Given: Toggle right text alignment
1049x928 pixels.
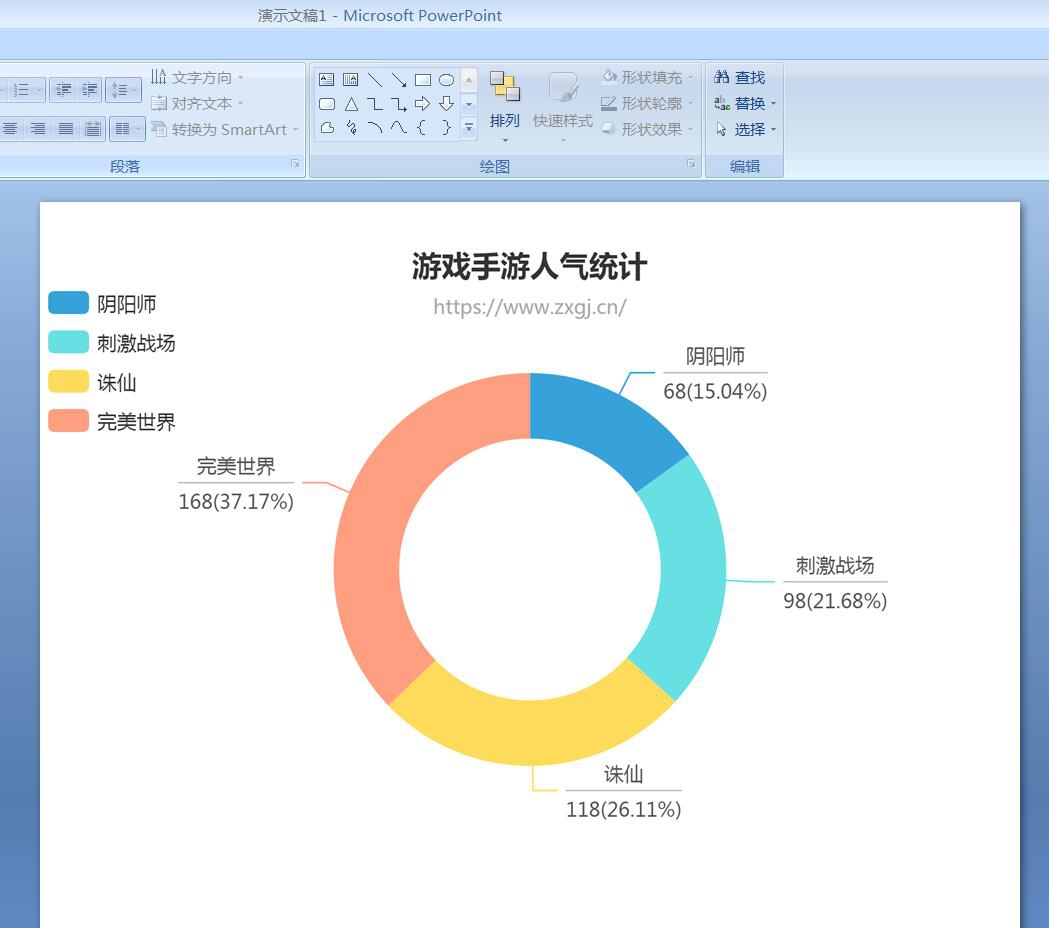Looking at the screenshot, I should (38, 129).
